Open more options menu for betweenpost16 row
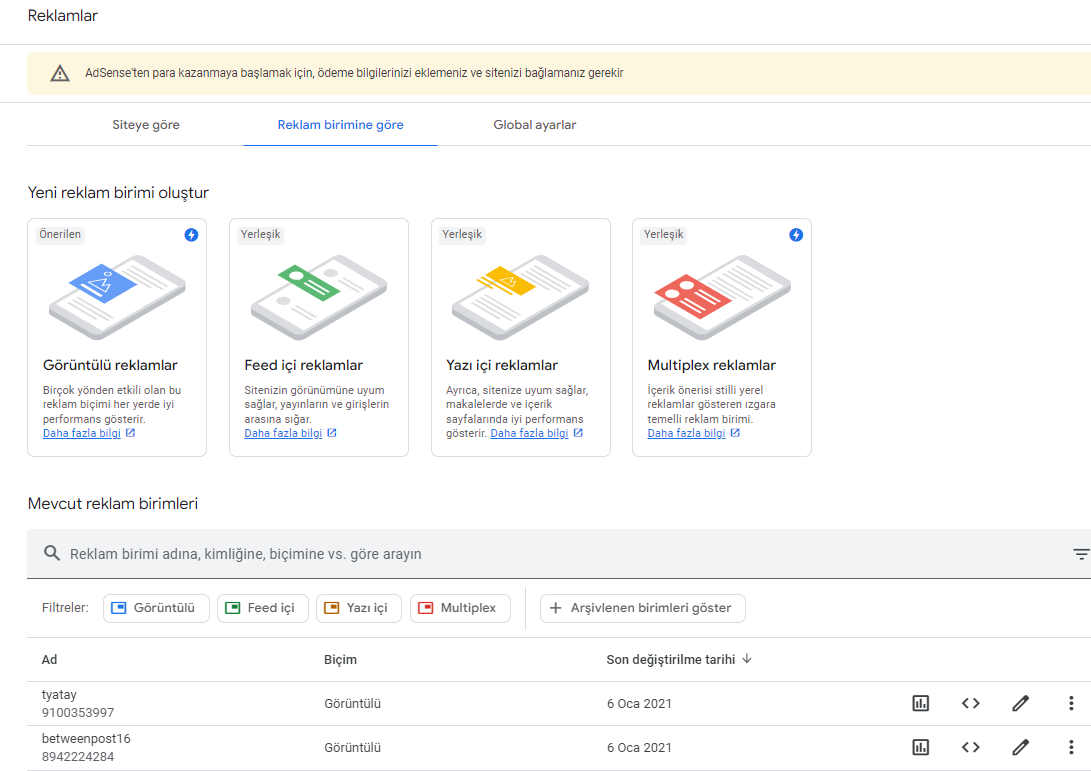1091x771 pixels. (x=1071, y=747)
